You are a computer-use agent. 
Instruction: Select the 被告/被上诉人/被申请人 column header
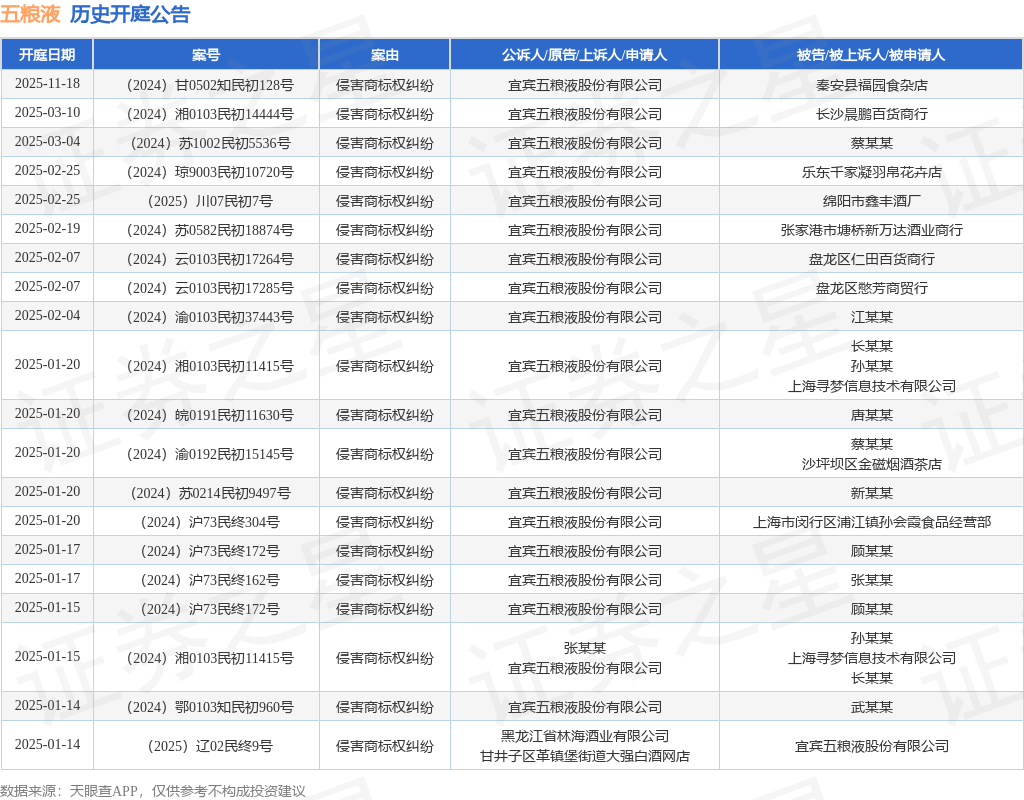tap(871, 55)
